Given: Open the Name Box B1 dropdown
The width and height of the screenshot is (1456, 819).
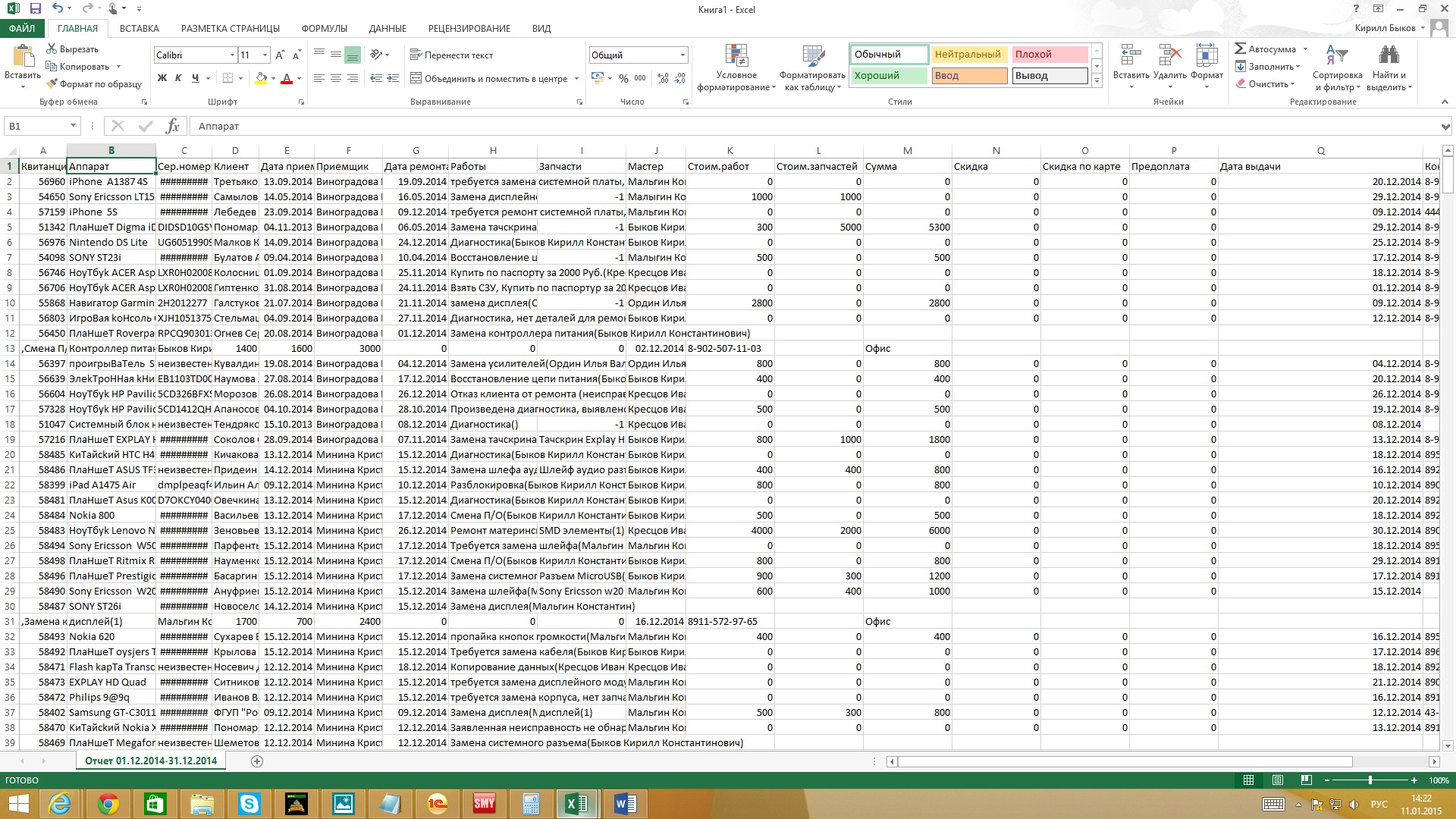Looking at the screenshot, I should coord(73,126).
